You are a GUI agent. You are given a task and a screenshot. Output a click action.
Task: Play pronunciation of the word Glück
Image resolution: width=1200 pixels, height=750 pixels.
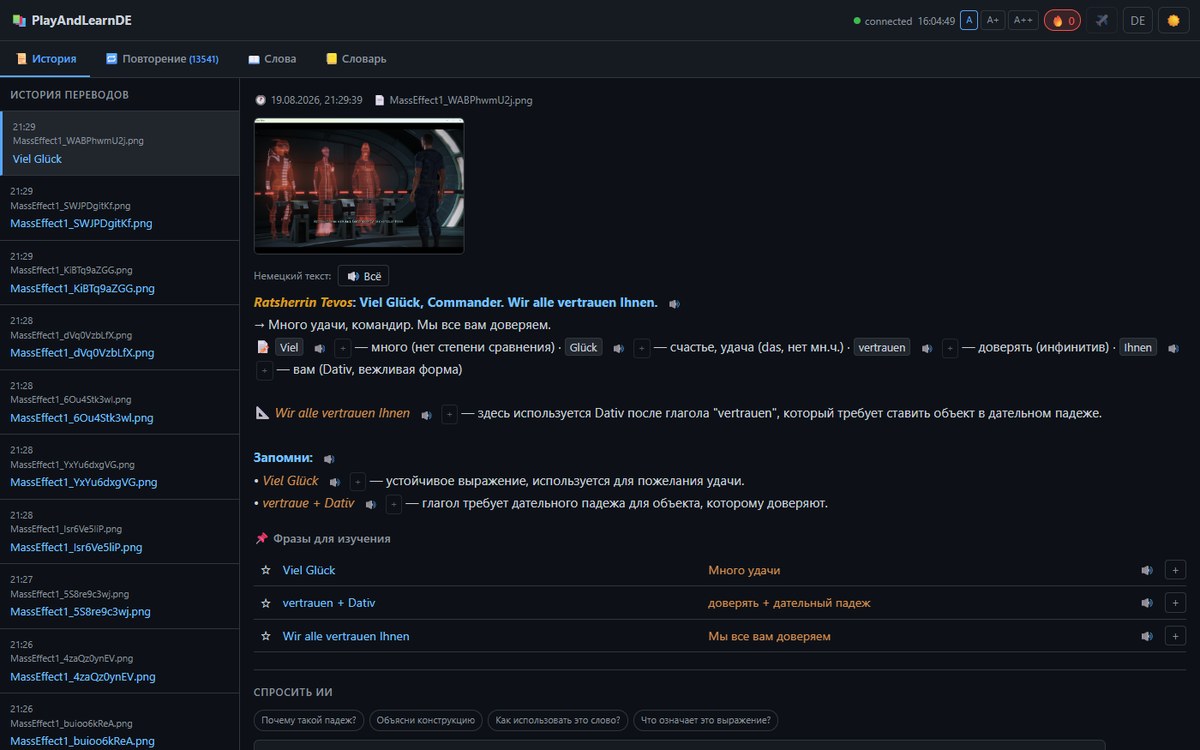(619, 348)
